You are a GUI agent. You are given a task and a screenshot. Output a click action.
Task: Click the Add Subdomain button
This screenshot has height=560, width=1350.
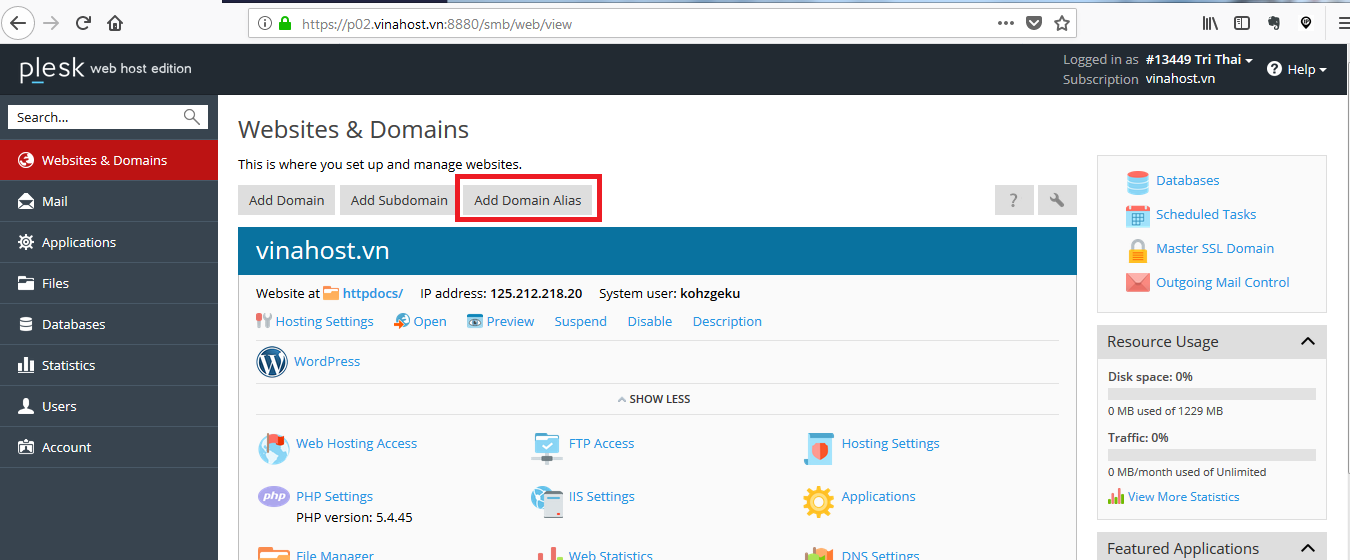click(399, 200)
